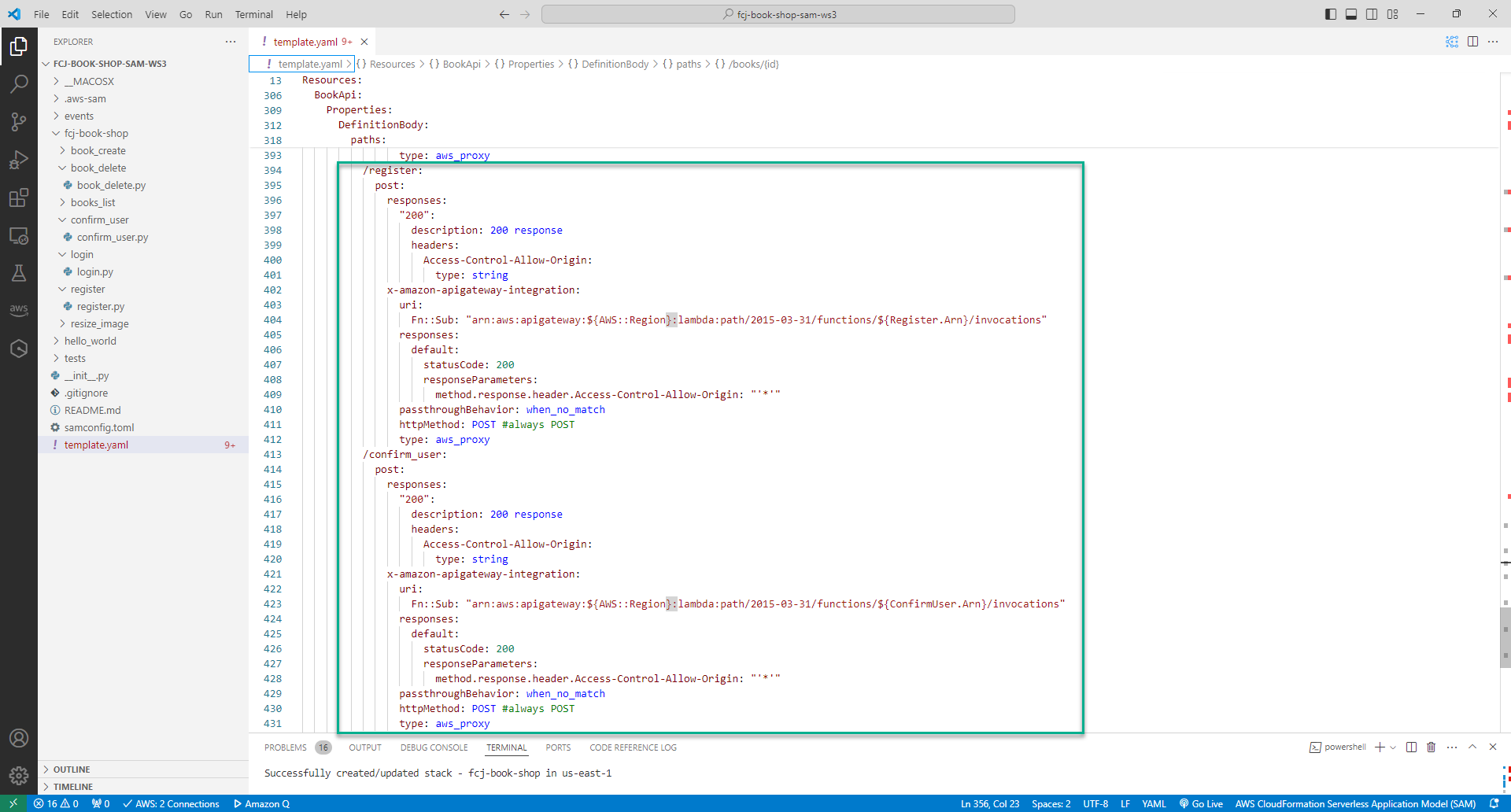Click Go Live in status bar

coord(1201,803)
